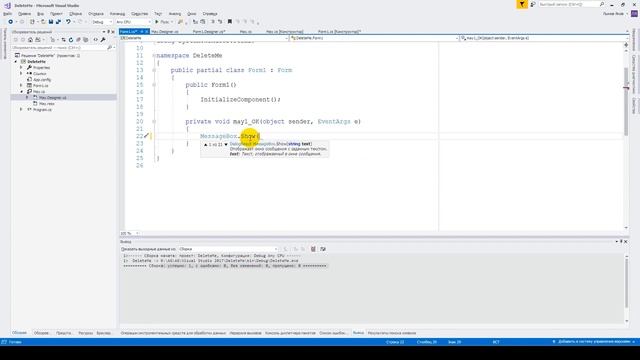Image resolution: width=640 pixels, height=360 pixels.
Task: Open the Debug configuration dropdown
Action: point(102,22)
